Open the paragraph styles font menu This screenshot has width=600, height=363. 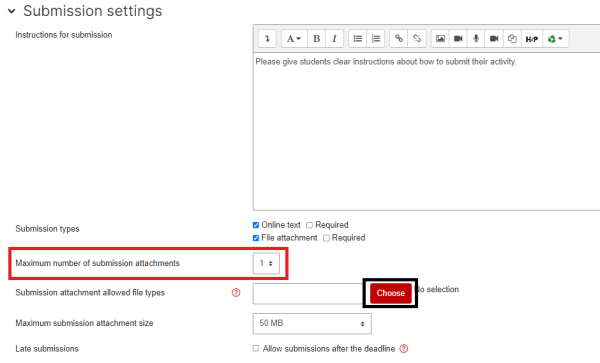[x=294, y=39]
